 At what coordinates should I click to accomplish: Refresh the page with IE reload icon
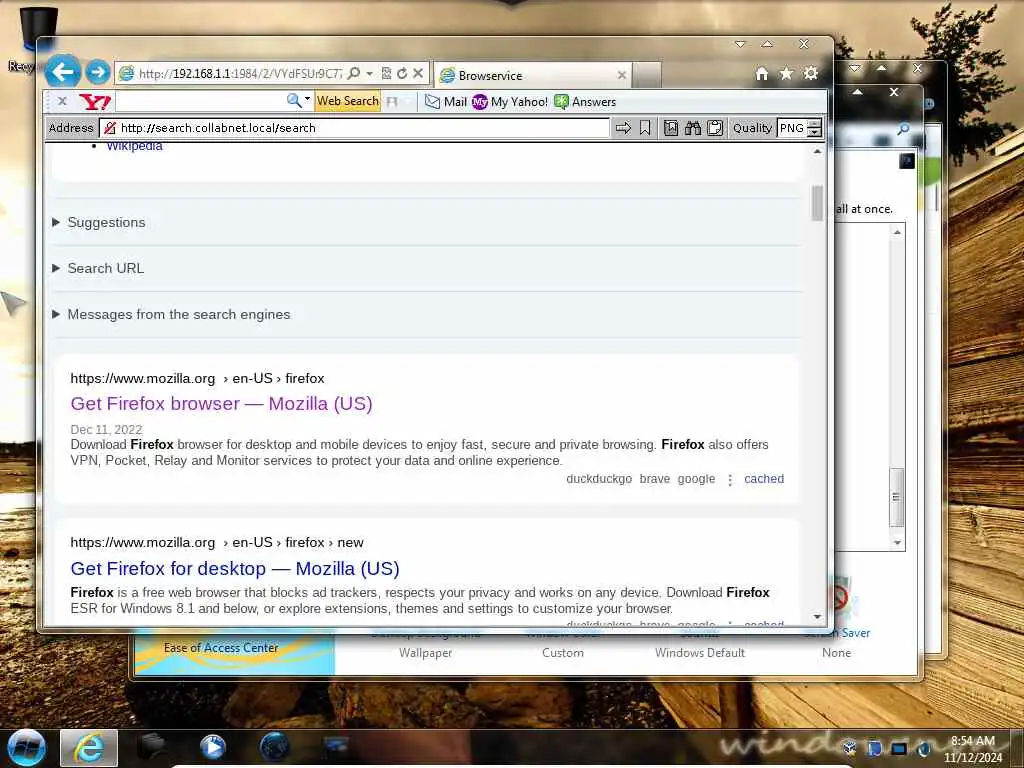tap(402, 73)
